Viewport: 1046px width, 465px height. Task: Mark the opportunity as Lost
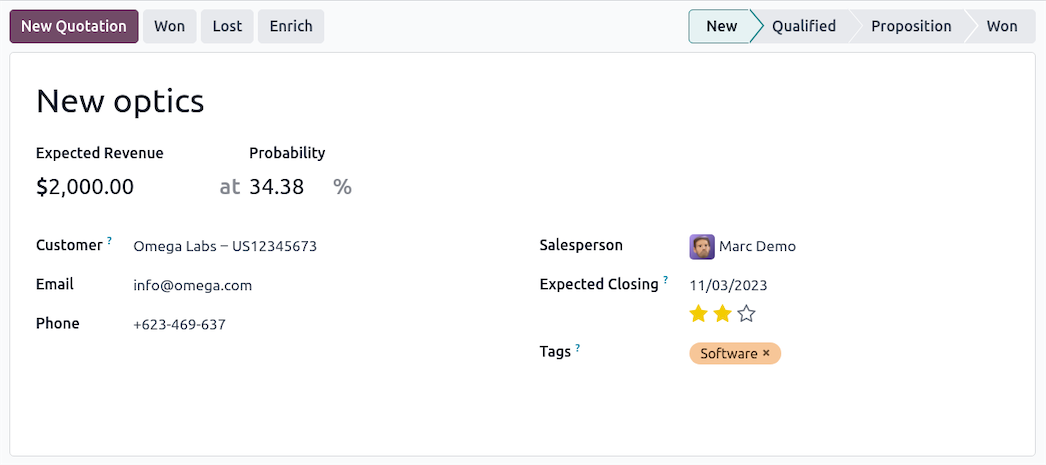point(227,26)
